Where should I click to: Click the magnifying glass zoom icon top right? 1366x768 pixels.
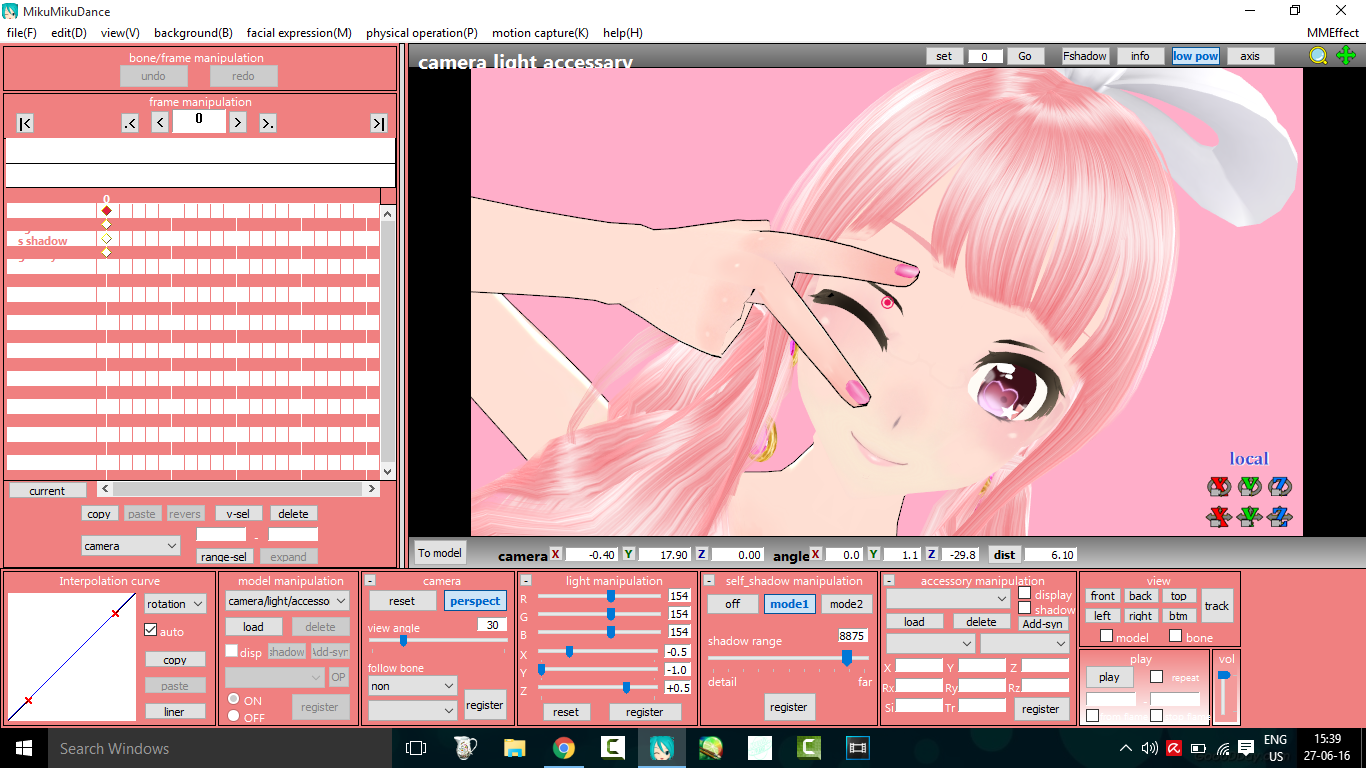1317,56
